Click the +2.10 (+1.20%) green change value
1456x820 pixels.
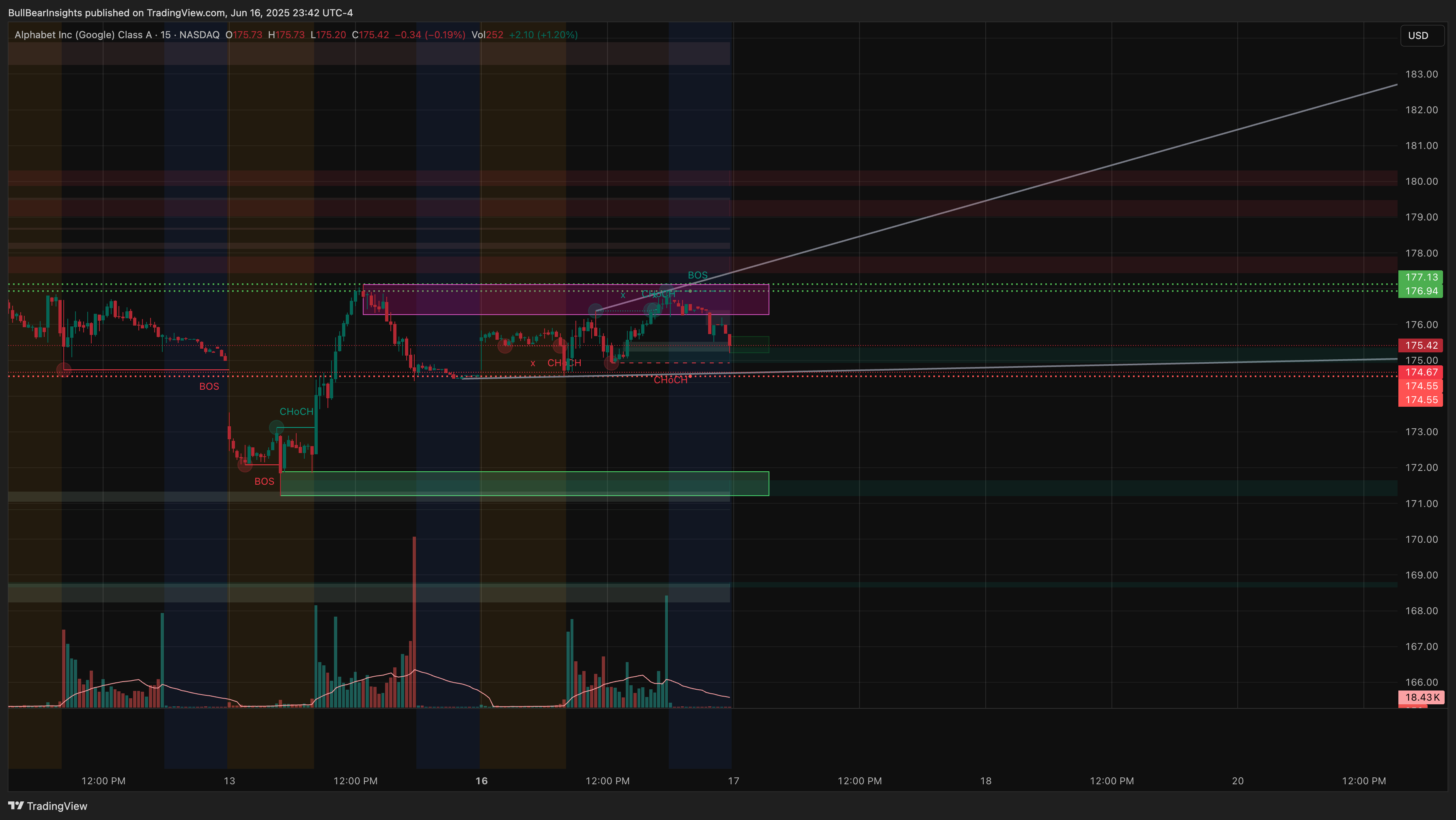pyautogui.click(x=543, y=35)
